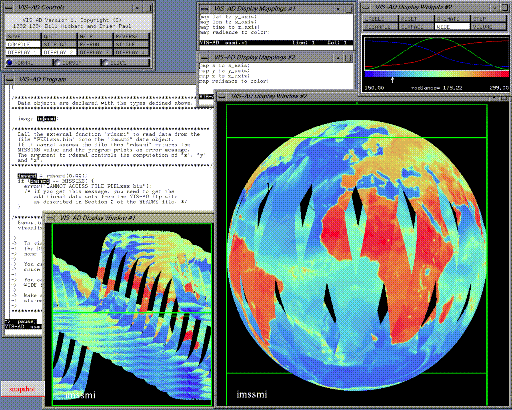Toggle DISPLAY 4 in the Controls window
Screen dimensions: 512x410
click(131, 52)
